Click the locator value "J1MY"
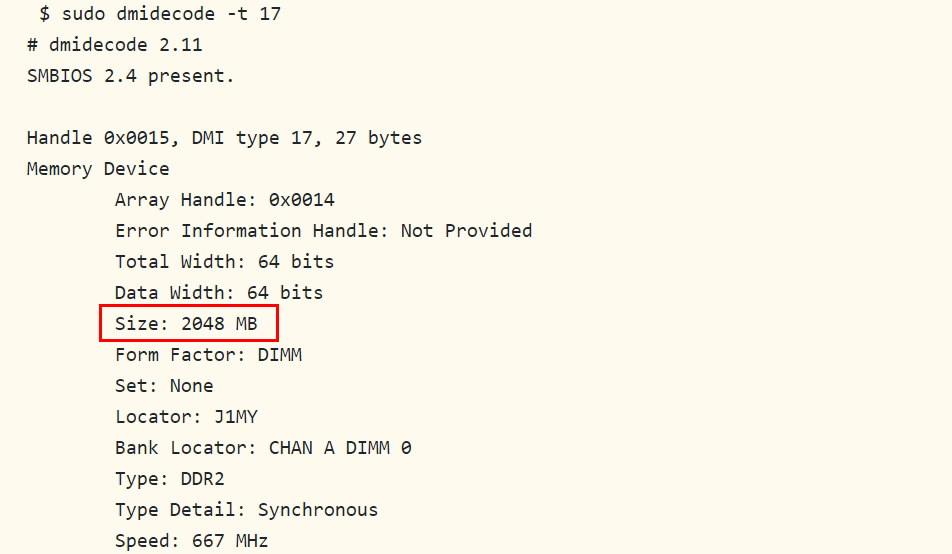Image resolution: width=952 pixels, height=554 pixels. pos(236,417)
